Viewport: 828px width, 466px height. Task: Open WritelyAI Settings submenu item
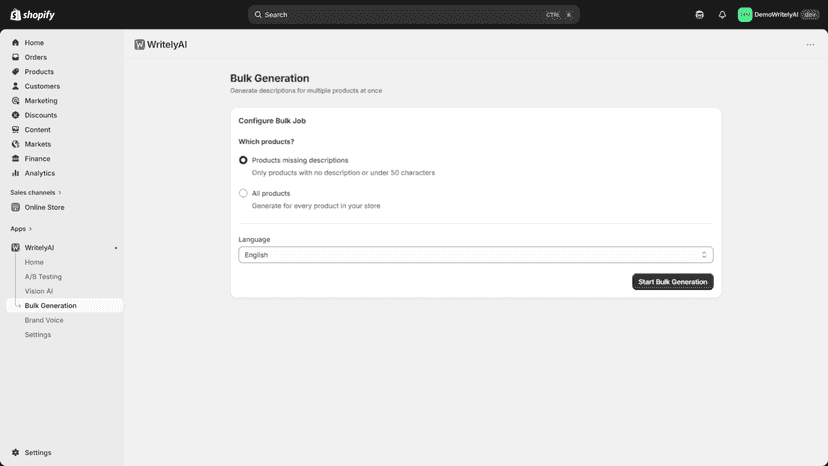(x=37, y=335)
